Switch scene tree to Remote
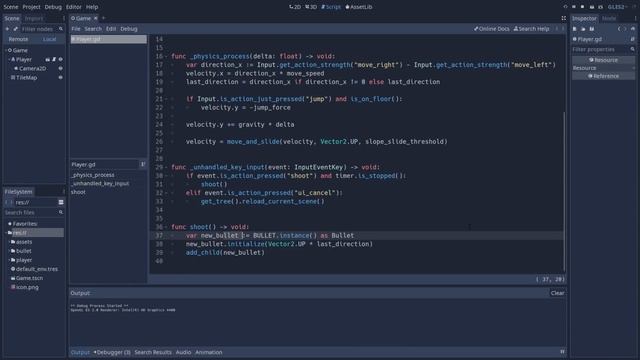Screen dimensions: 640x360 click(18, 39)
